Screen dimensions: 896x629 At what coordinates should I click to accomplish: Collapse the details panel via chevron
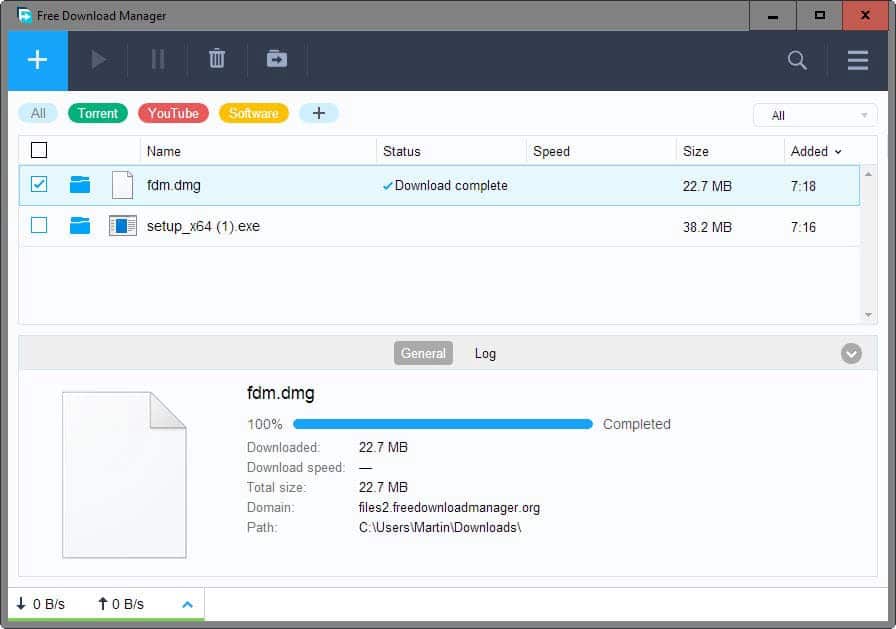coord(852,353)
